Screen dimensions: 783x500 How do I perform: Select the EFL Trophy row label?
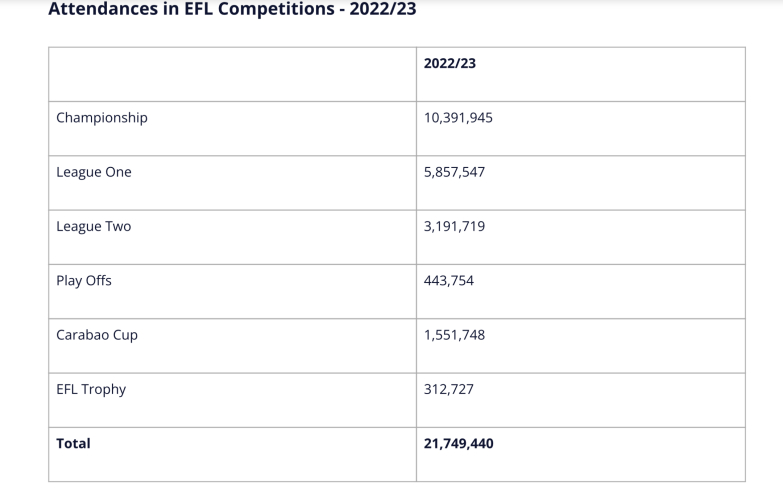click(91, 389)
